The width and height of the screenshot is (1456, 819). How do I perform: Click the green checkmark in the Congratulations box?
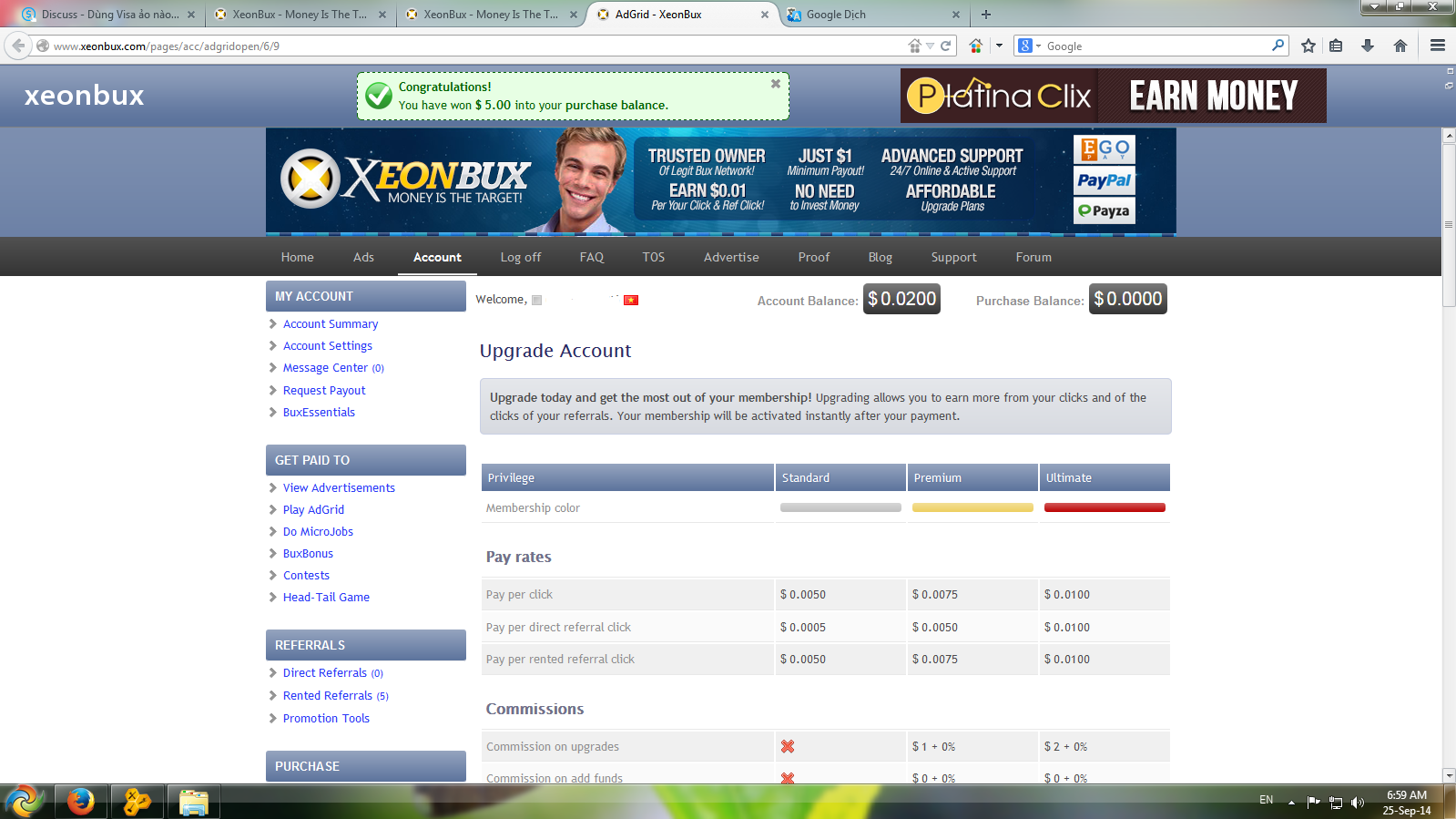coord(379,95)
